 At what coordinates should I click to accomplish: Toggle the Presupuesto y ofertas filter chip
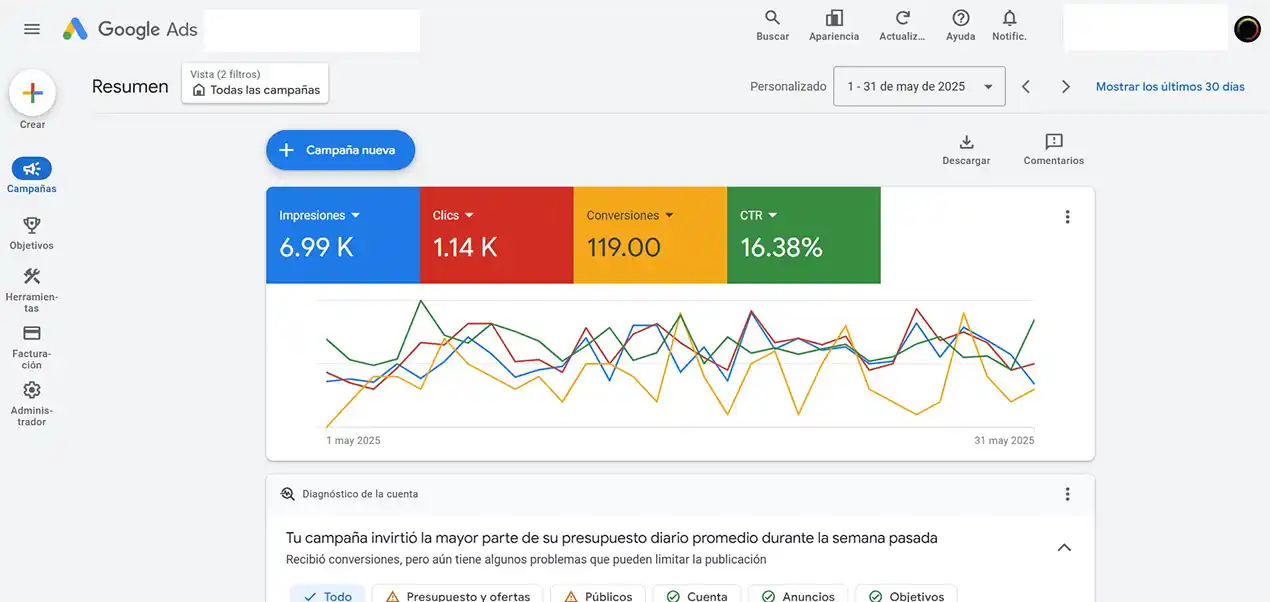457,596
